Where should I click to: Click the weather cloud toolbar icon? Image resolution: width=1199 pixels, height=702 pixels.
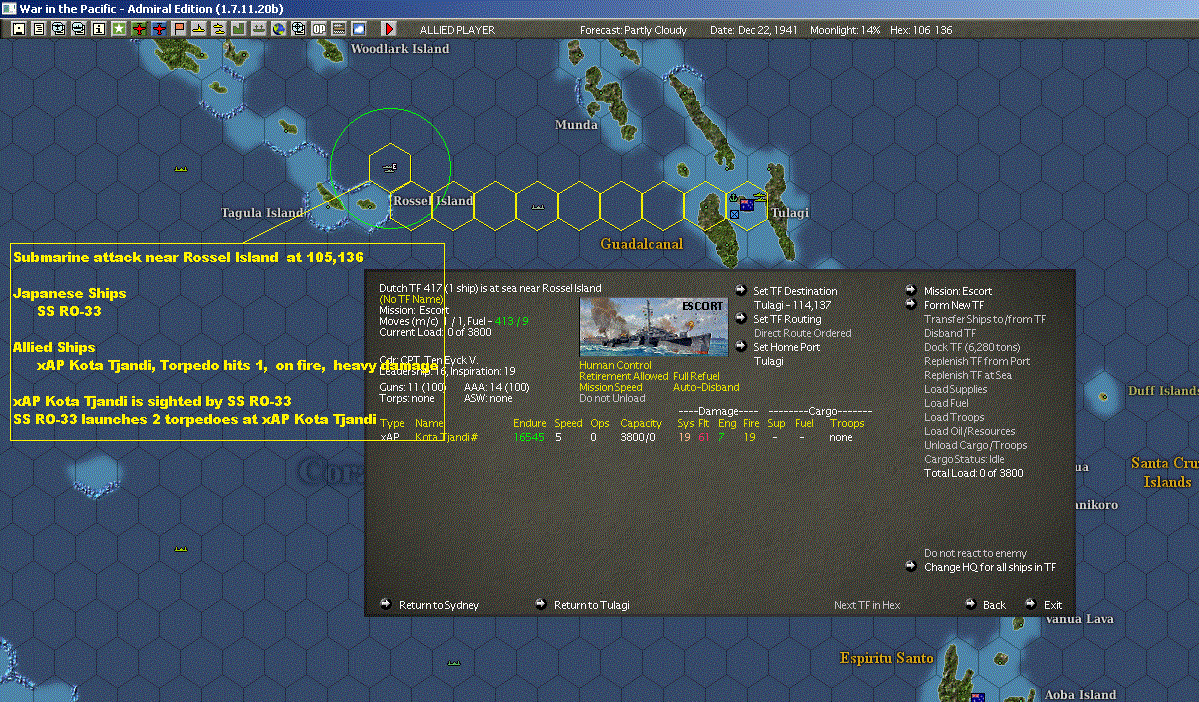tap(359, 29)
